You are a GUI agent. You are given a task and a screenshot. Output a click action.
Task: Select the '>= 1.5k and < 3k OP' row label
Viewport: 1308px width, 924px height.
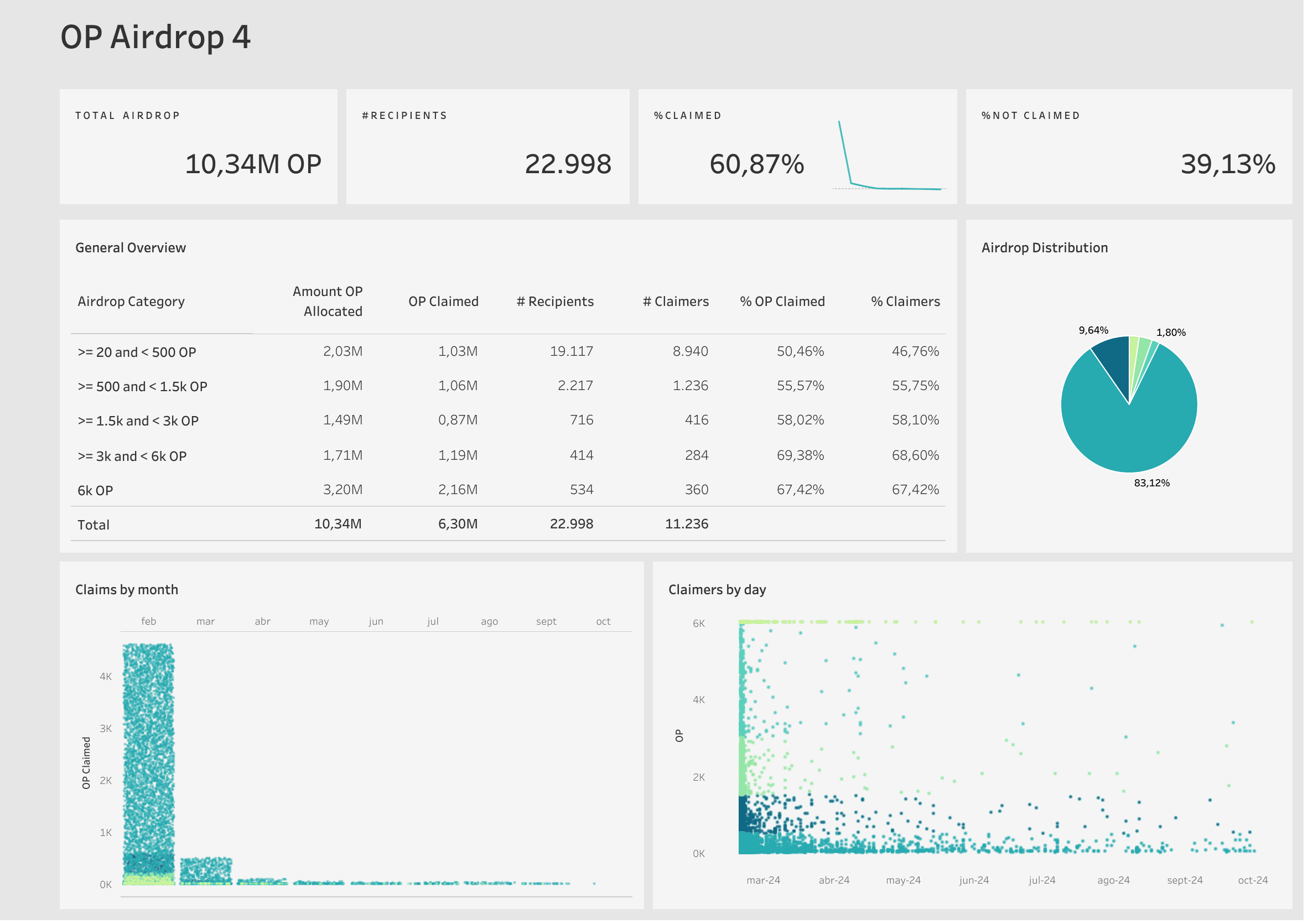click(x=138, y=422)
